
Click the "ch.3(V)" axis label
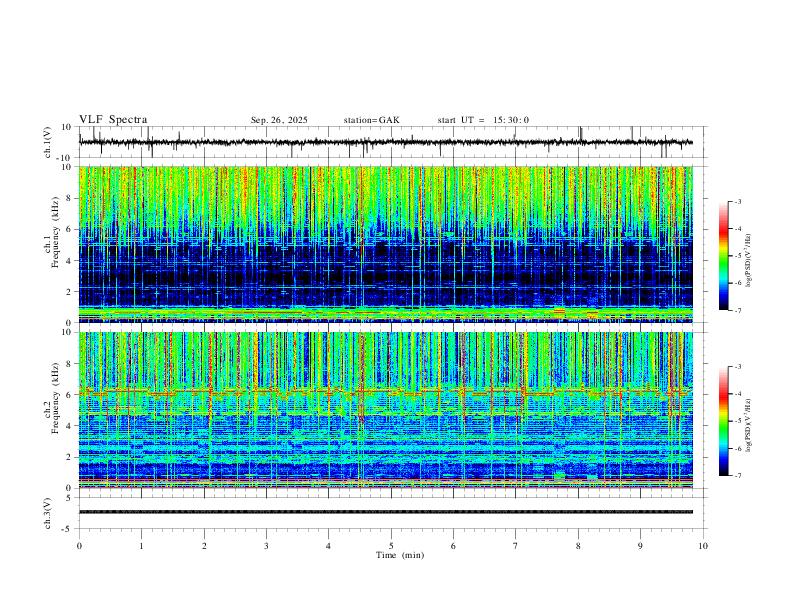pyautogui.click(x=48, y=513)
